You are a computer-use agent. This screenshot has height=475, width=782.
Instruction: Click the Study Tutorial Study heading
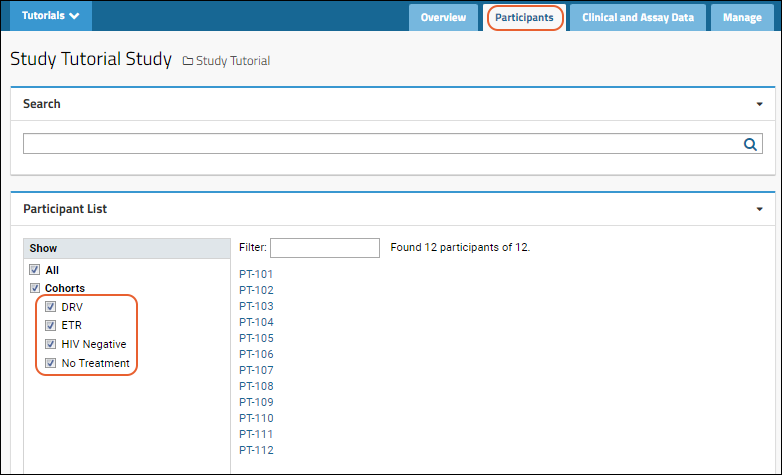pos(91,59)
